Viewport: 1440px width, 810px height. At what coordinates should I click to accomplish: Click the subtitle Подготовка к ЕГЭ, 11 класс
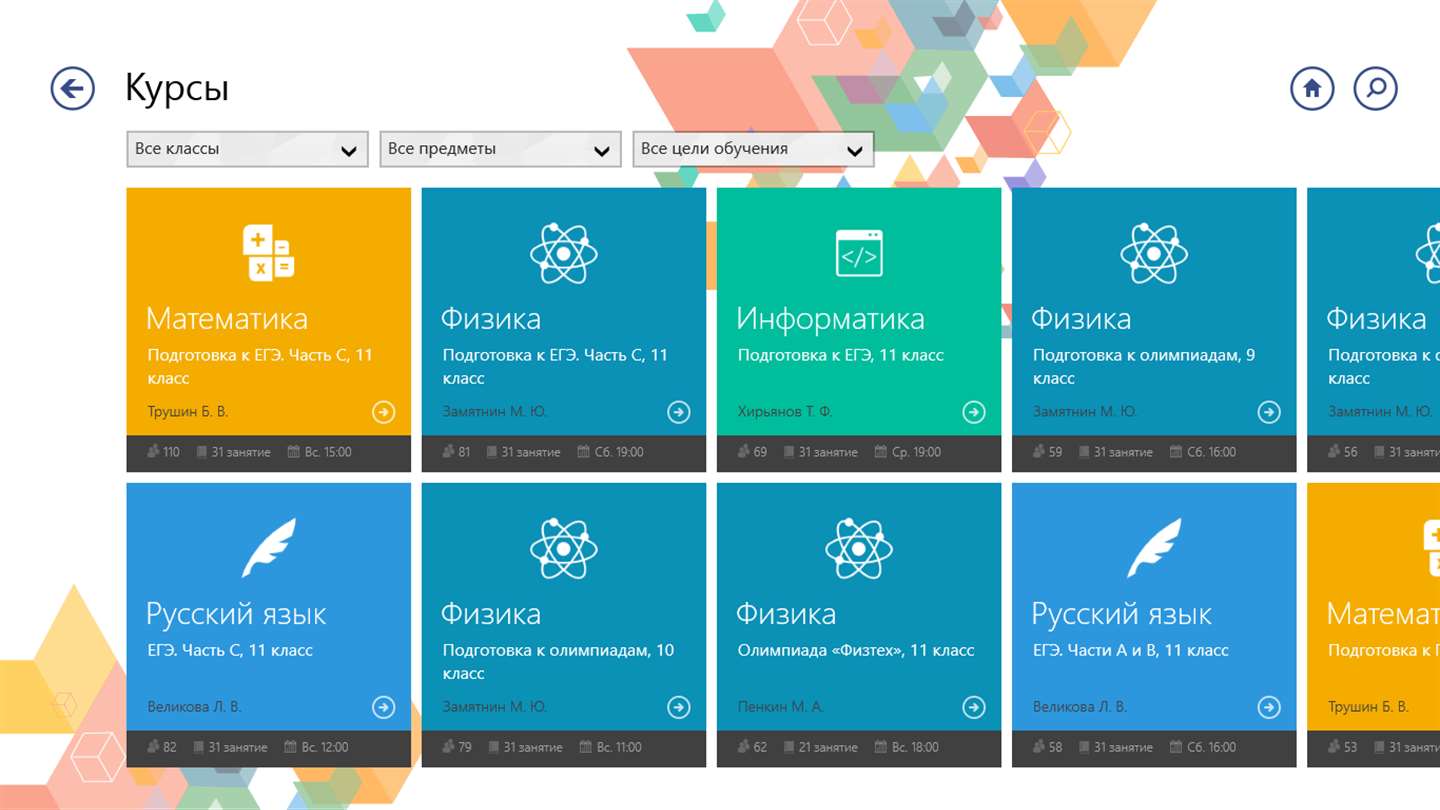tap(841, 355)
